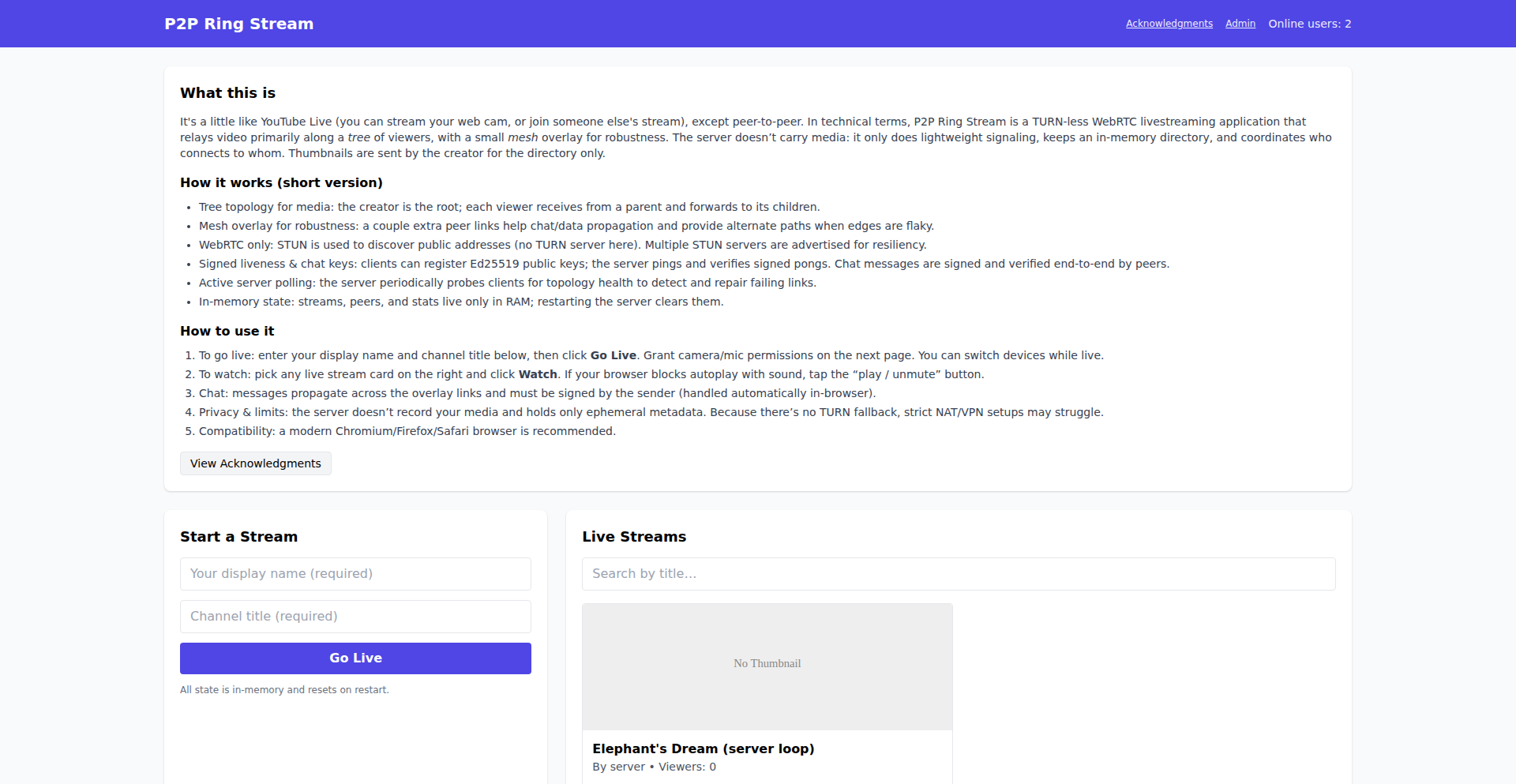Click the P2P Ring Stream logo text
This screenshot has width=1516, height=784.
point(238,24)
